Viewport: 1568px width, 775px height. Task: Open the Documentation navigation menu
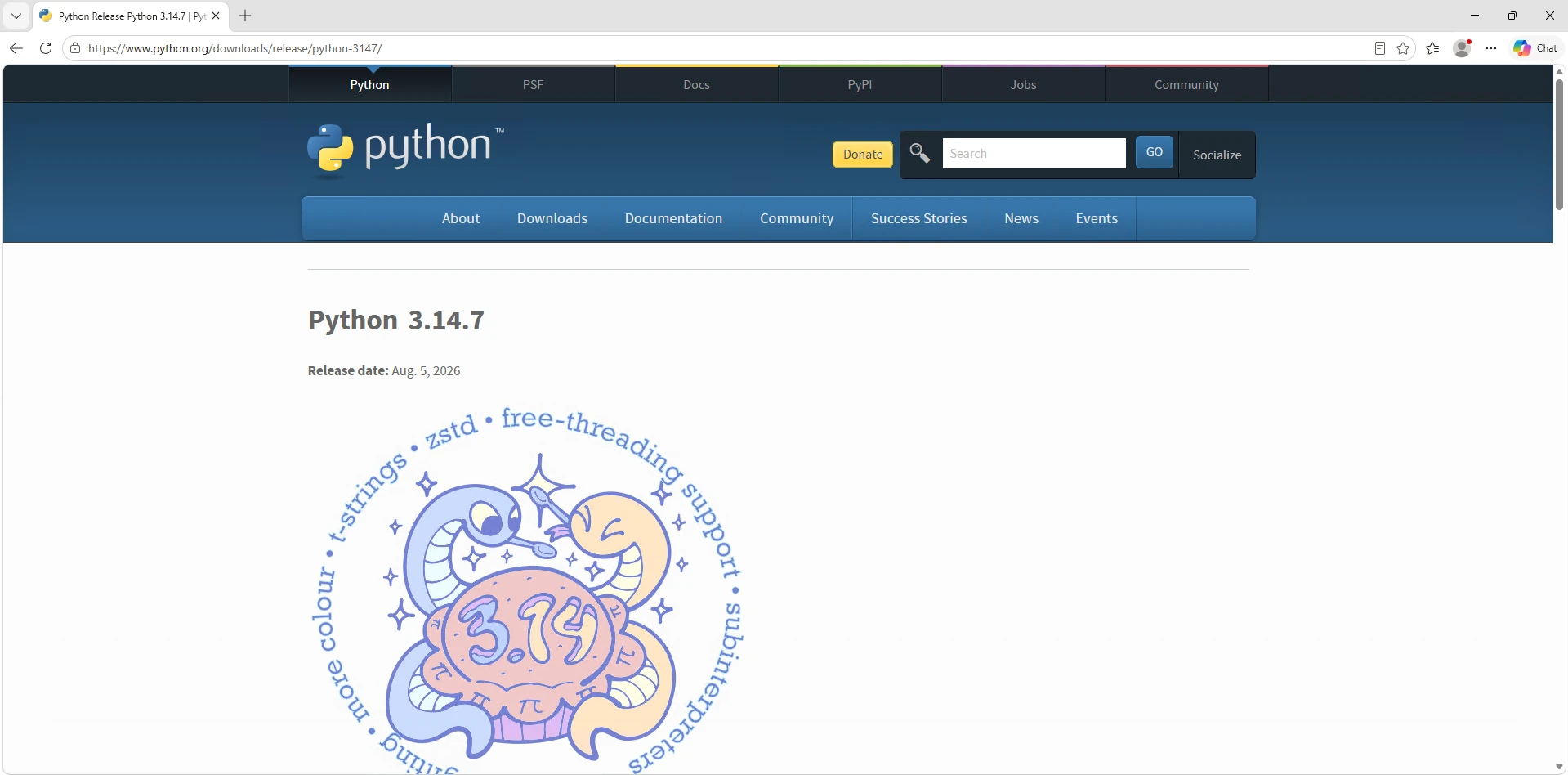(674, 218)
